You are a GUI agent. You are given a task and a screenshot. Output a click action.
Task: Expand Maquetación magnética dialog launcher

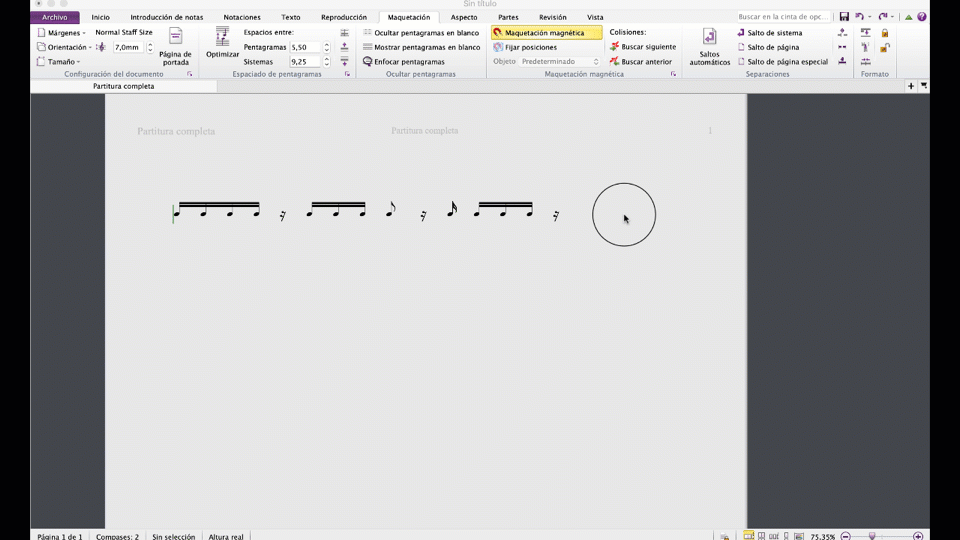coord(673,74)
